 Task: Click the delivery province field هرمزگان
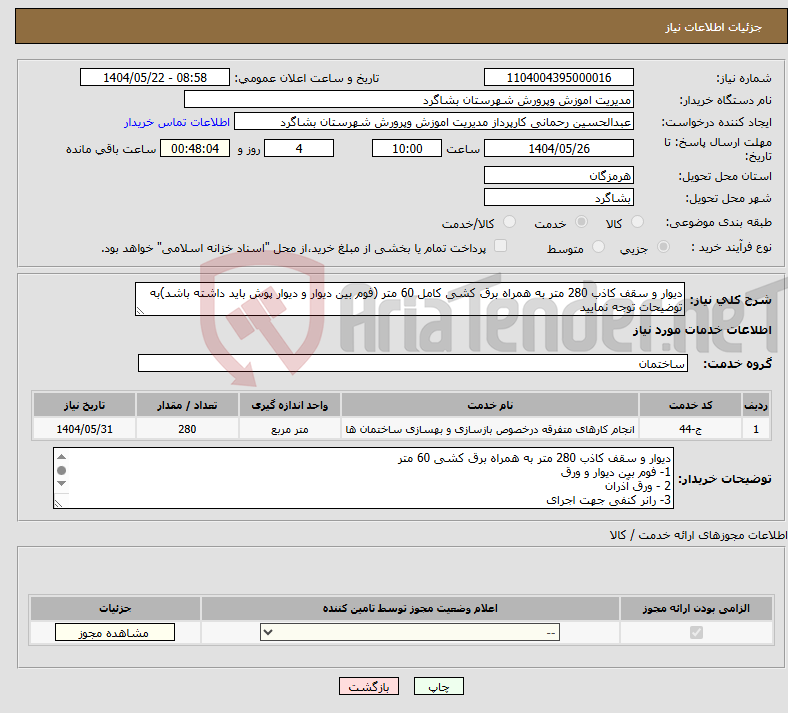(558, 175)
